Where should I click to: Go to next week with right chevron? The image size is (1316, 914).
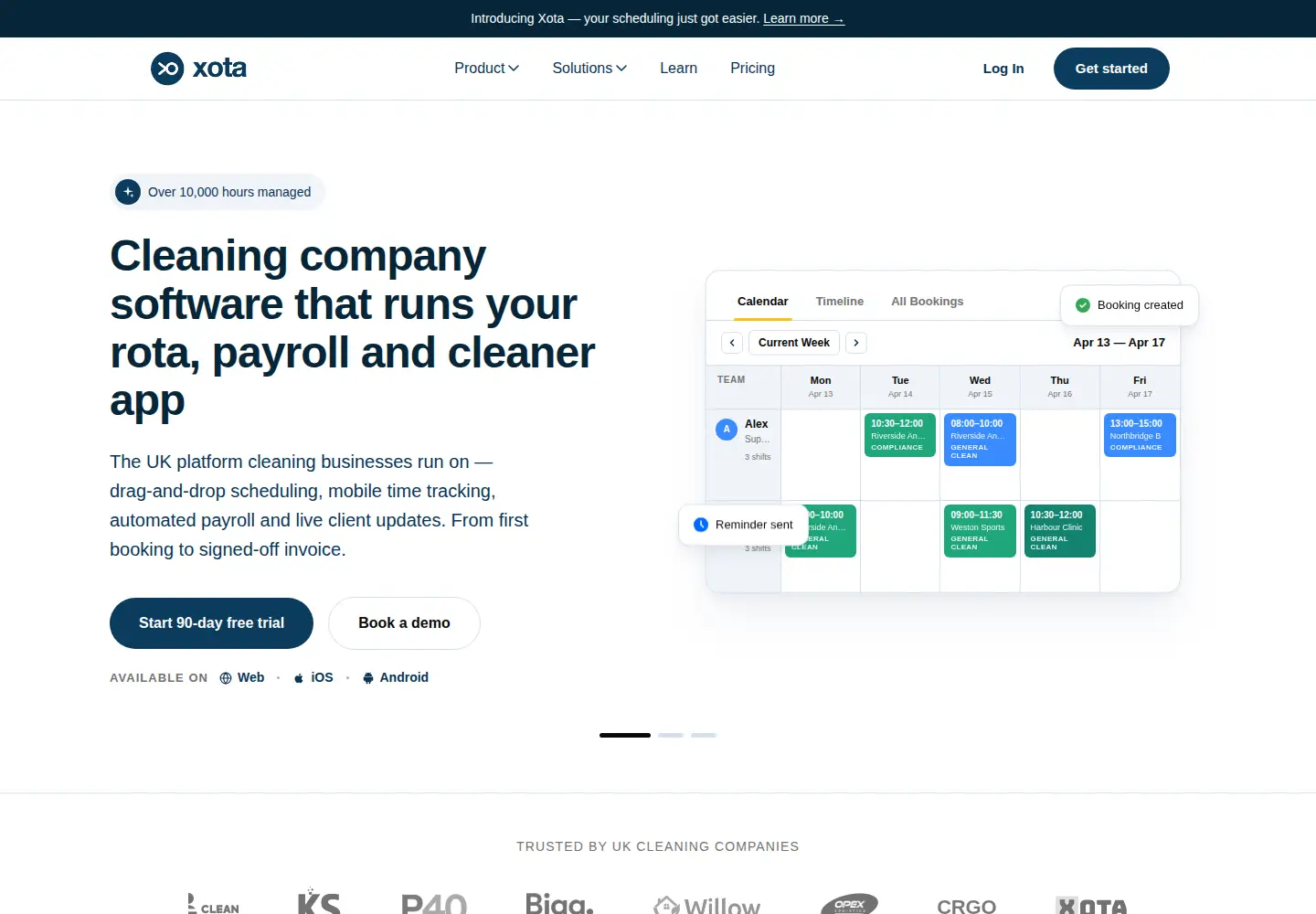[856, 343]
